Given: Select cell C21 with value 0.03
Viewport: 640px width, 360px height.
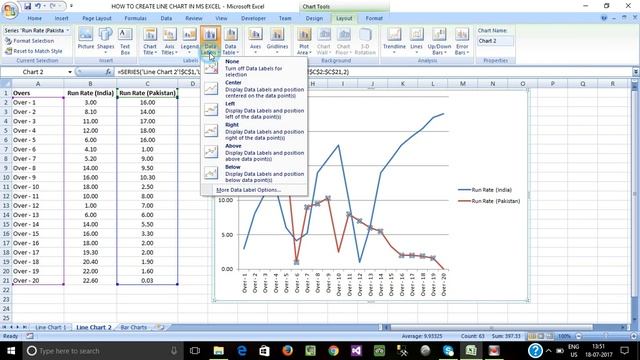Looking at the screenshot, I should click(x=147, y=281).
